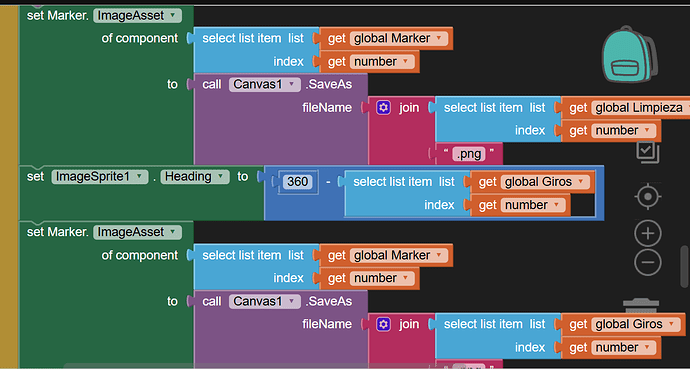Select the minus operator in the subtraction block

point(328,182)
